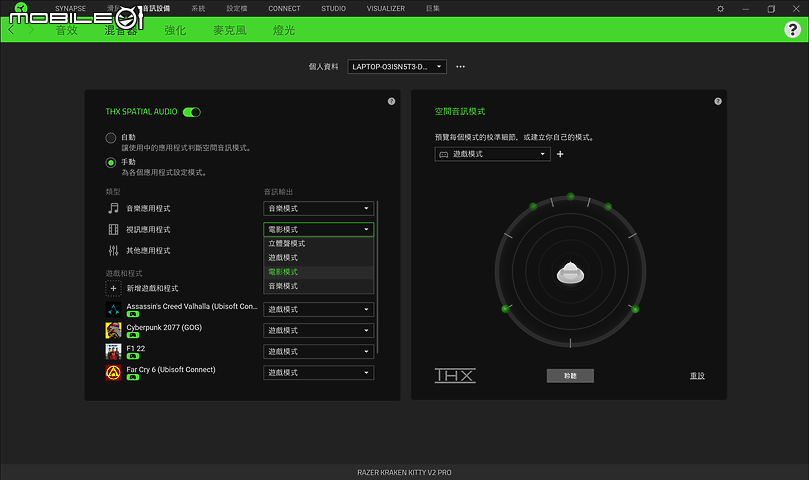809x480 pixels.
Task: Open Far Cry 6 mode dropdown
Action: coord(318,372)
